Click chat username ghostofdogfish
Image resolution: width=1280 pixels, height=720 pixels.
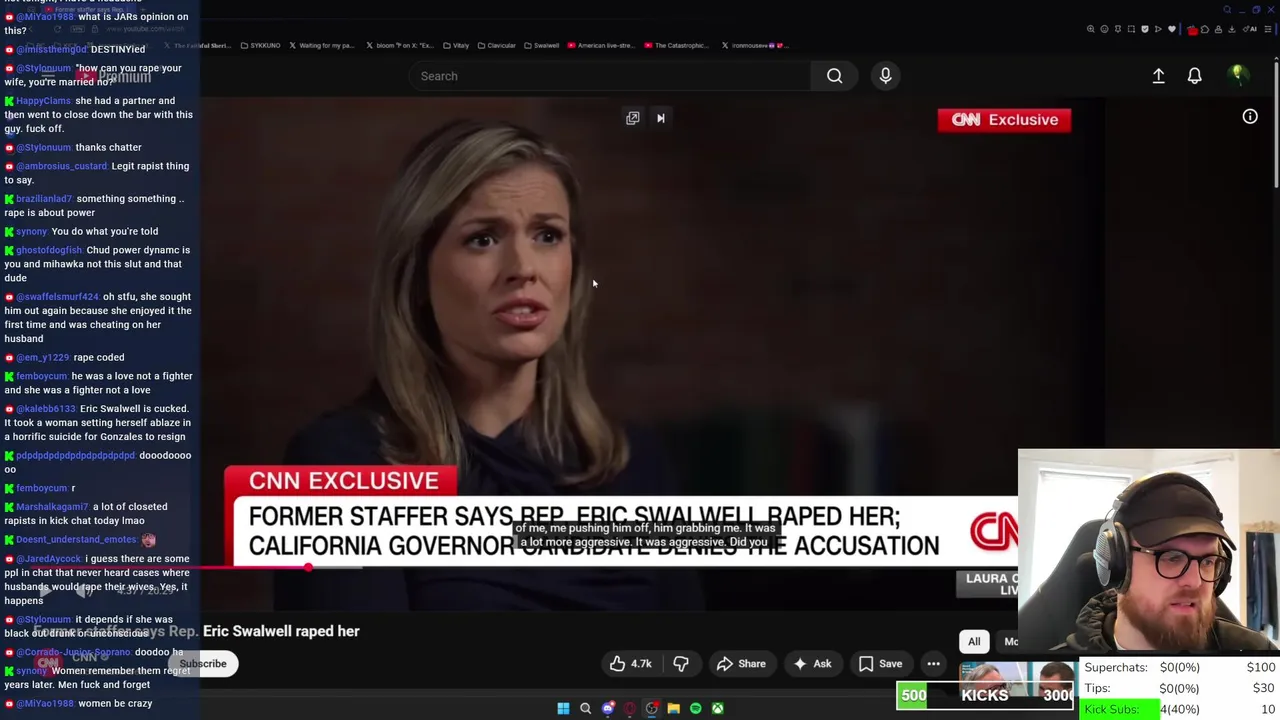click(x=49, y=250)
